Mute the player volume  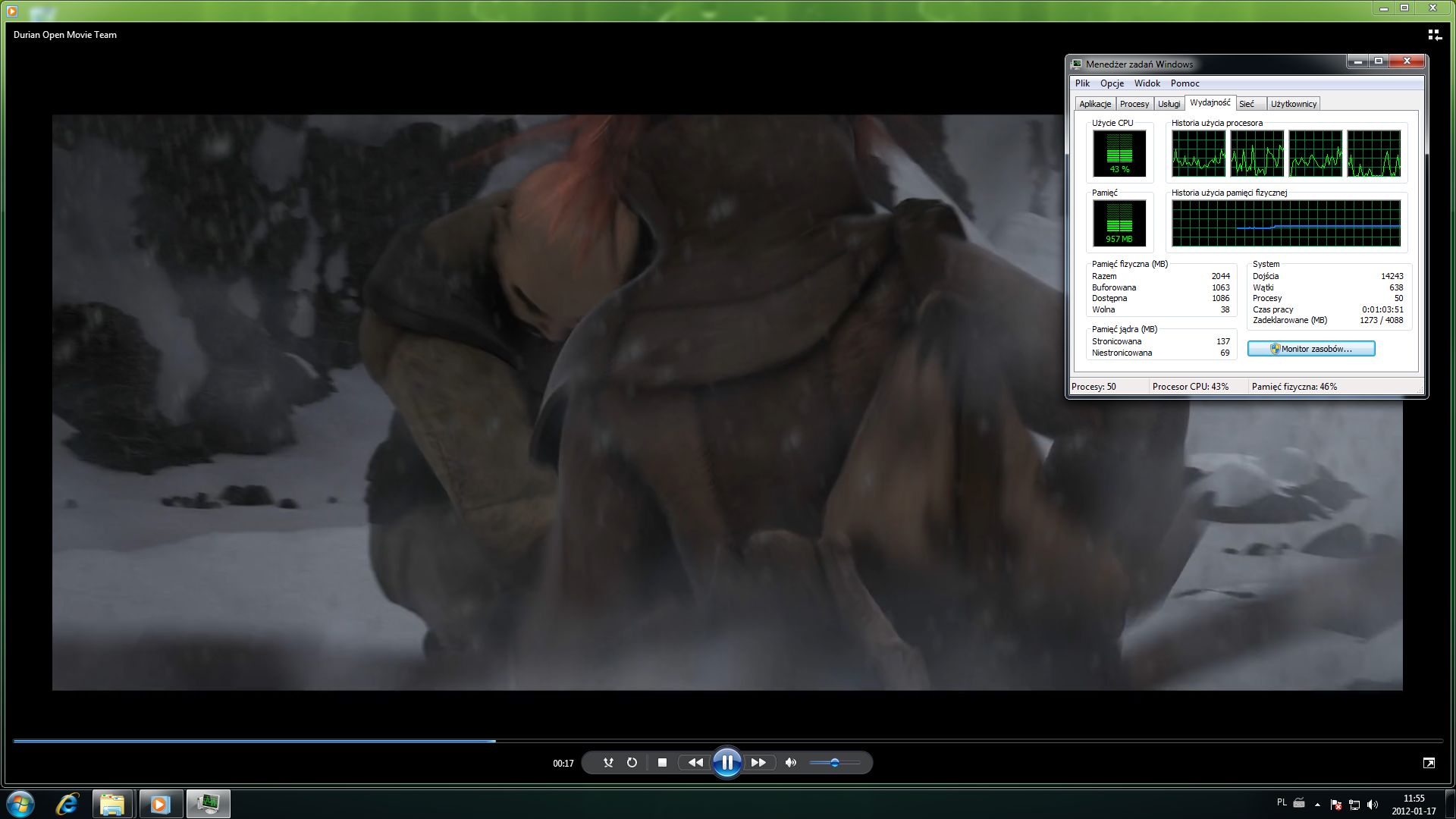[x=791, y=763]
